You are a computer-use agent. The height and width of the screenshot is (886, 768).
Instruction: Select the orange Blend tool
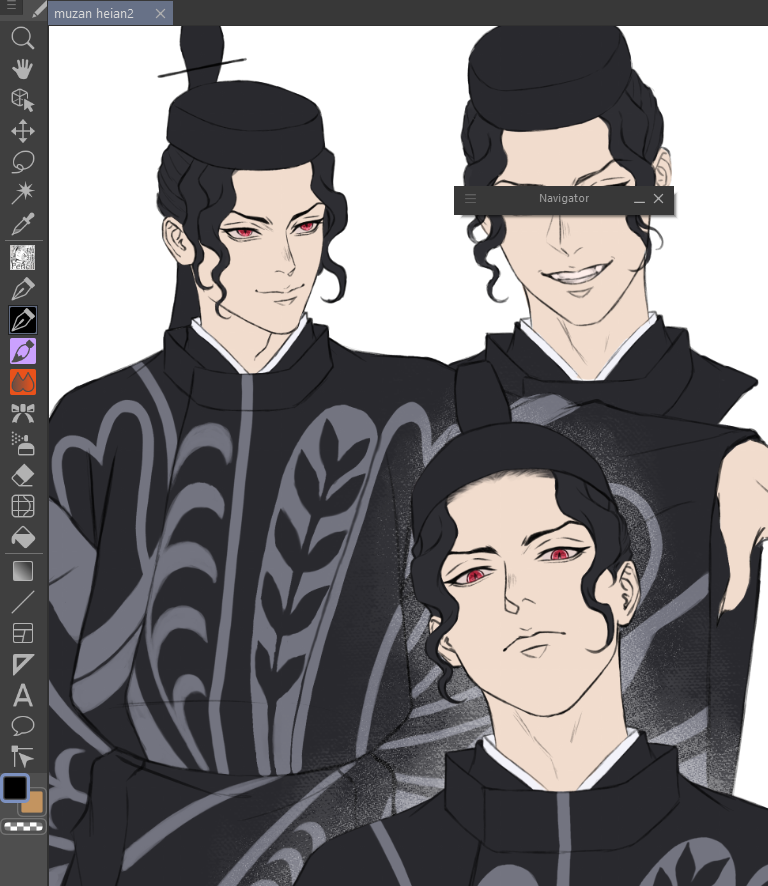(x=23, y=382)
